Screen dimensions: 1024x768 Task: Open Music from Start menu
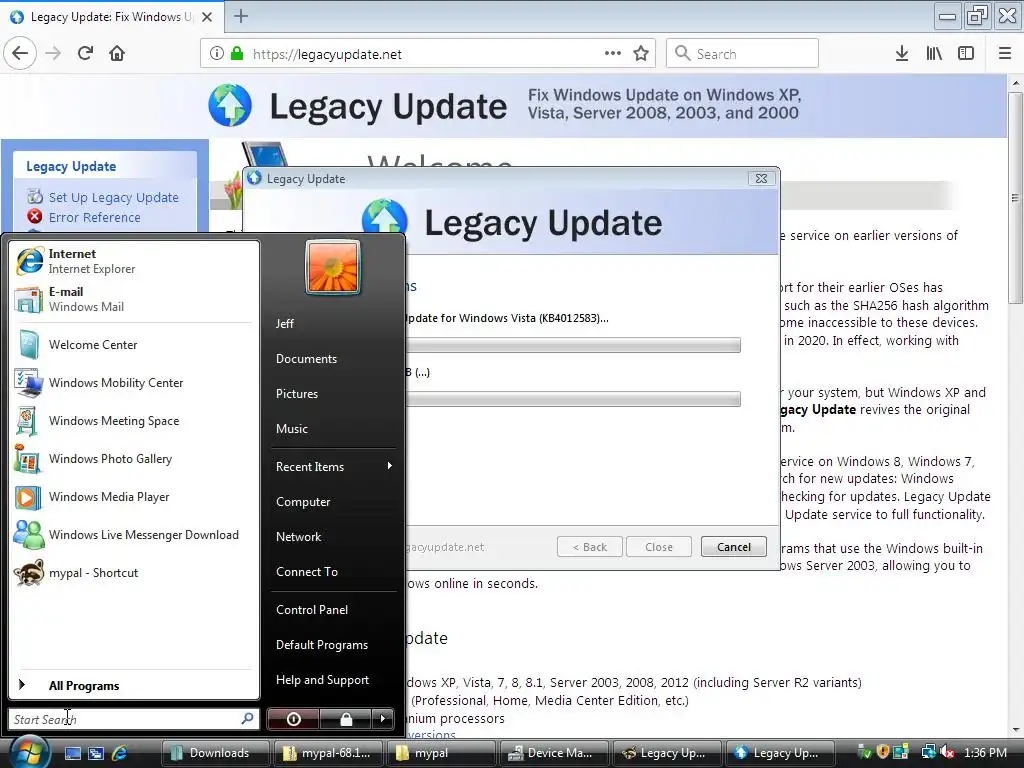coord(334,428)
